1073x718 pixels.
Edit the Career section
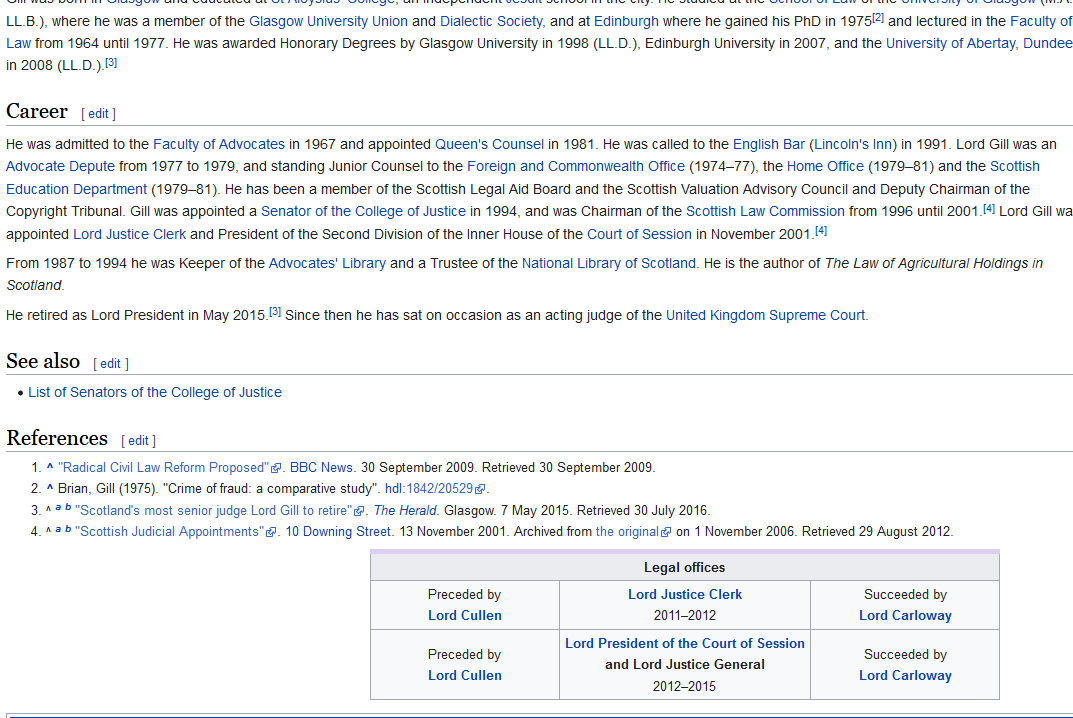pyautogui.click(x=98, y=114)
